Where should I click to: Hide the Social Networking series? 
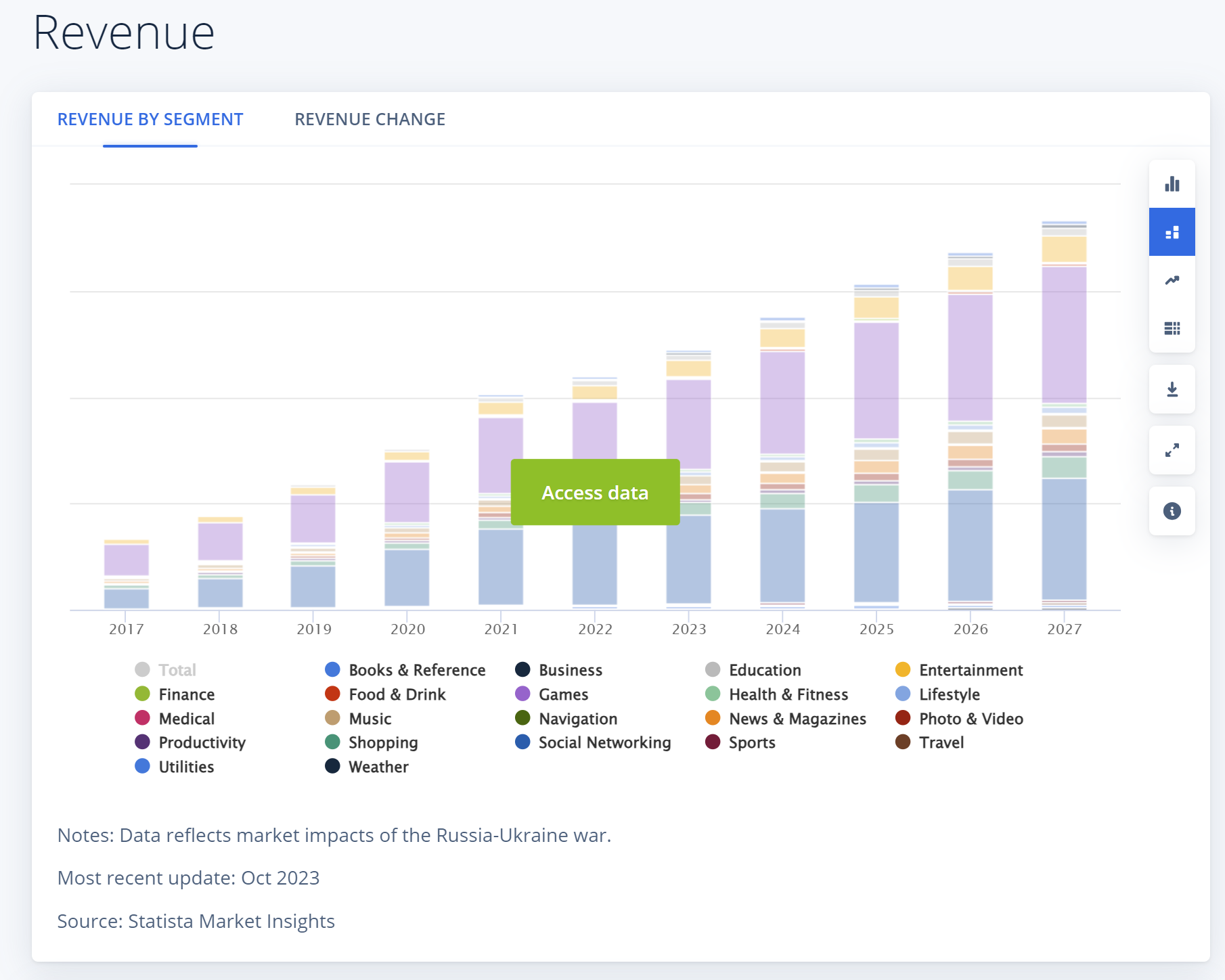[x=604, y=742]
